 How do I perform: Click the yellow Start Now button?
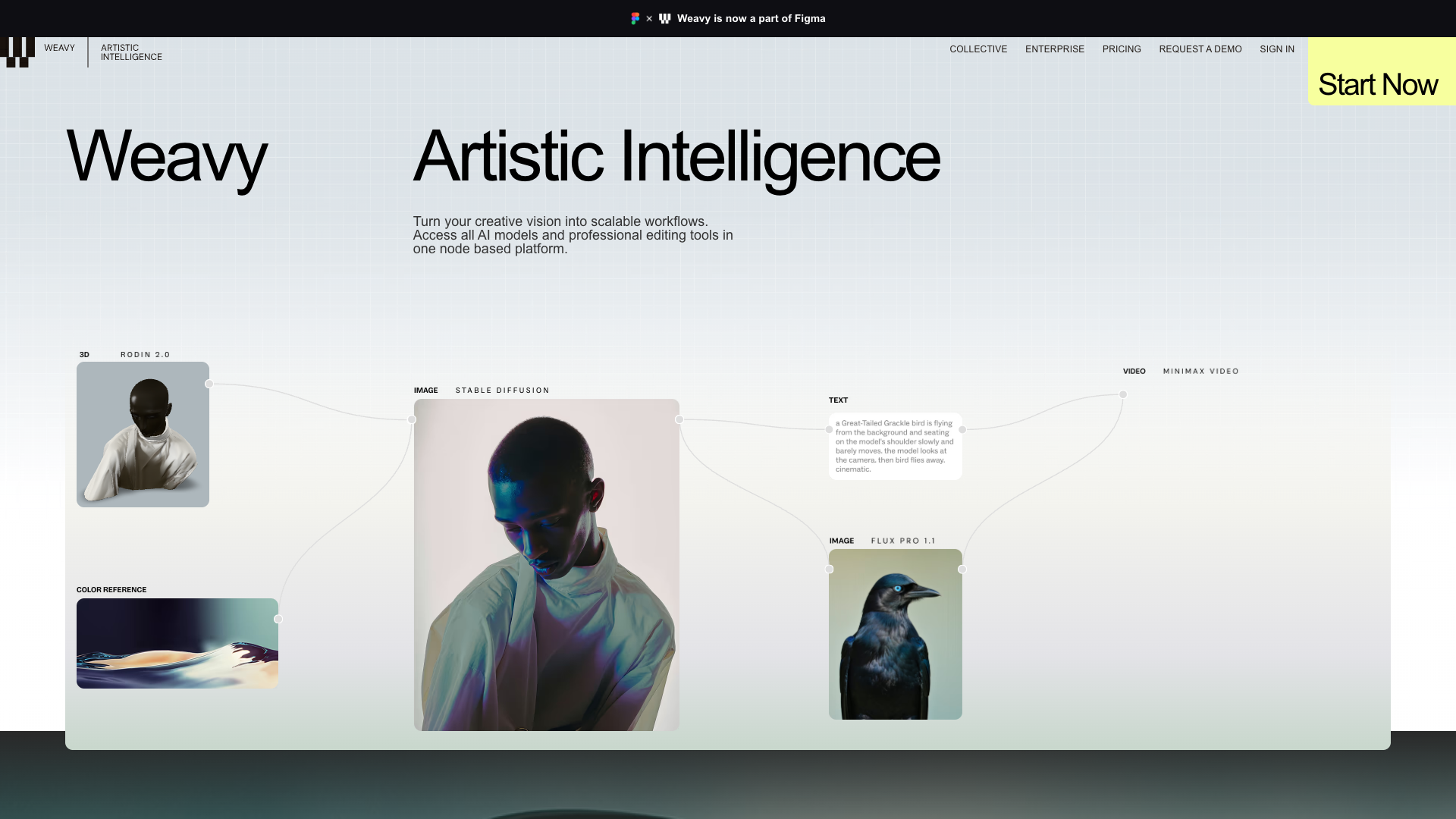click(x=1382, y=71)
